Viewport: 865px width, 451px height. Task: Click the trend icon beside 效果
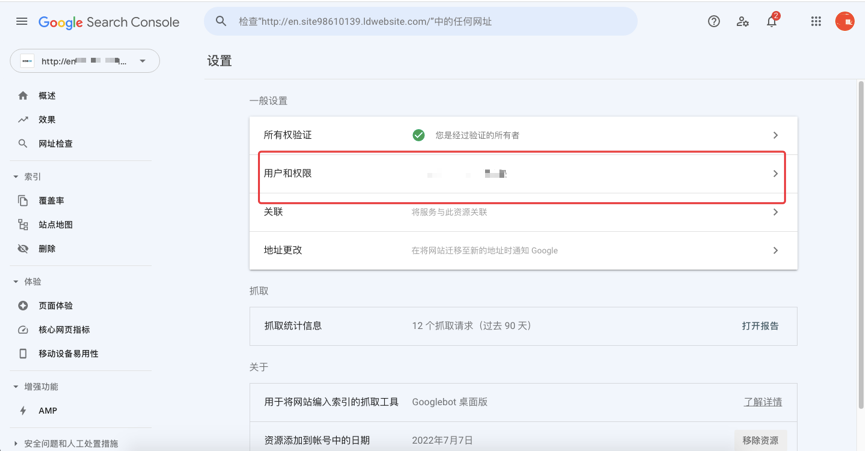pyautogui.click(x=23, y=120)
